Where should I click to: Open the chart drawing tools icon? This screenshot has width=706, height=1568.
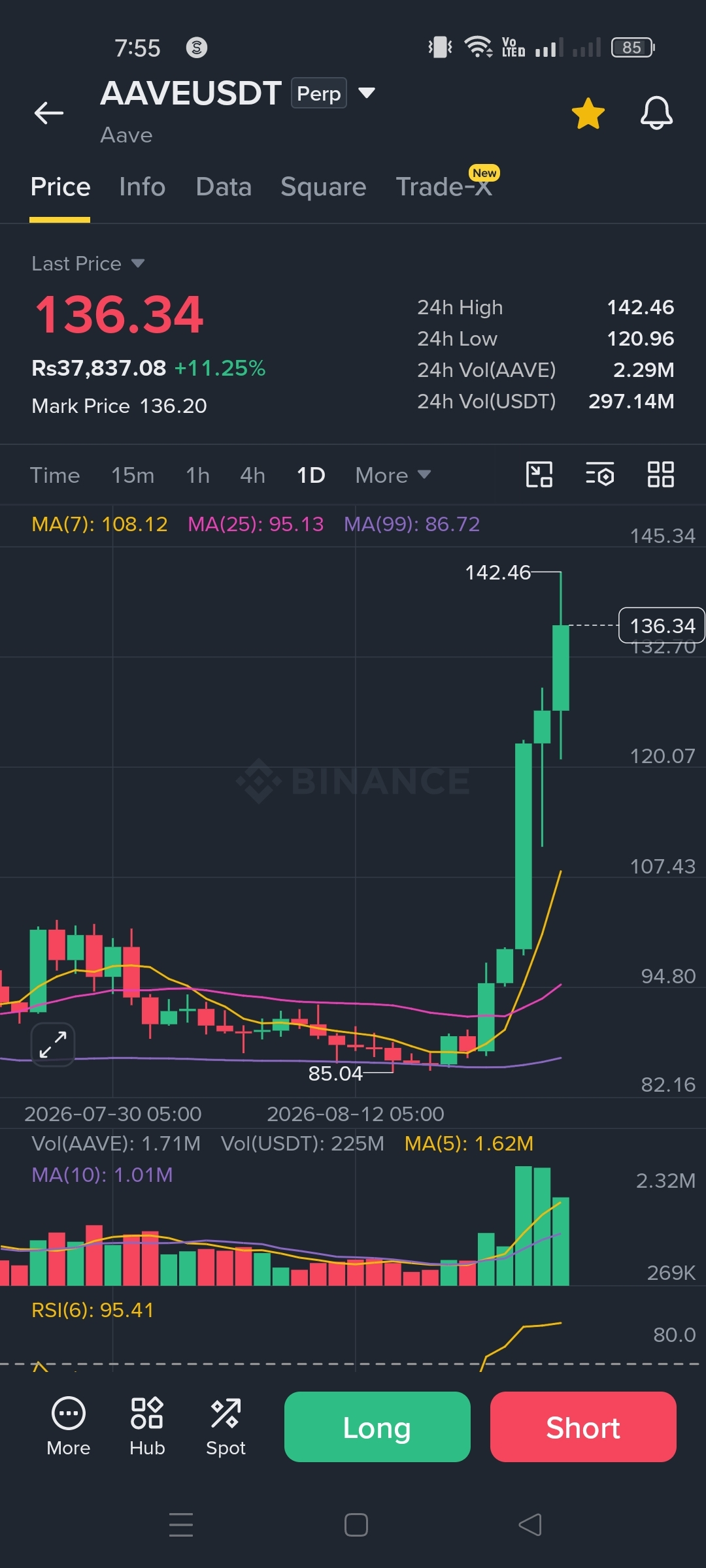539,474
